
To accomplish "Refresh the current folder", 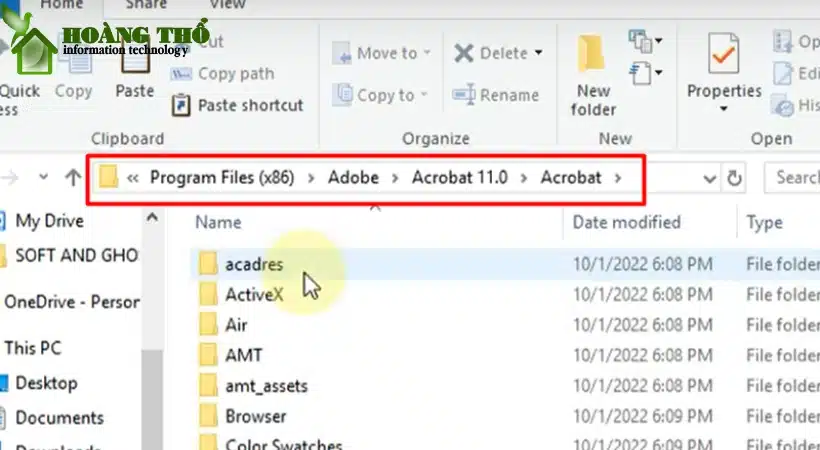I will pos(734,178).
